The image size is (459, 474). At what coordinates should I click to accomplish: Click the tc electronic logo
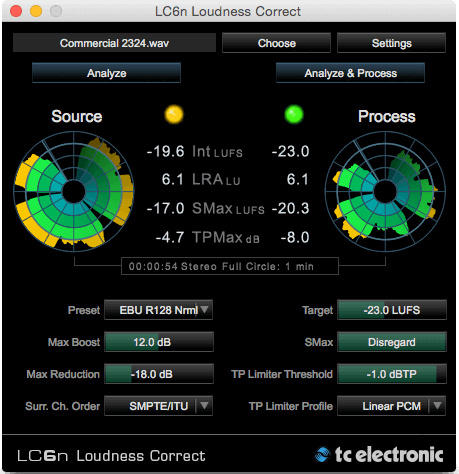click(379, 455)
